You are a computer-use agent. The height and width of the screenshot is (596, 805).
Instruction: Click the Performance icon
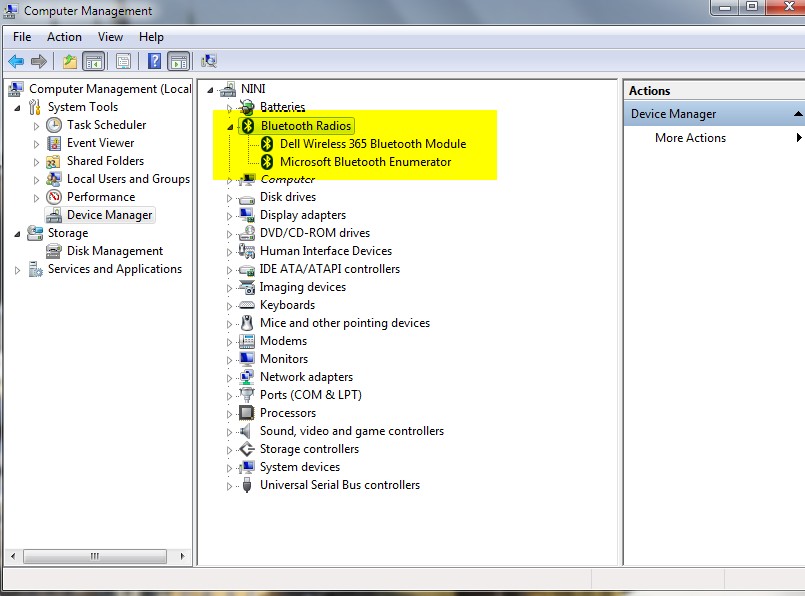54,197
